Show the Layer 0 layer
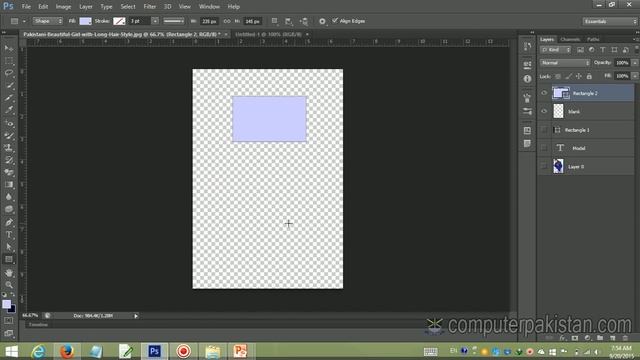The height and width of the screenshot is (360, 640). pos(544,166)
